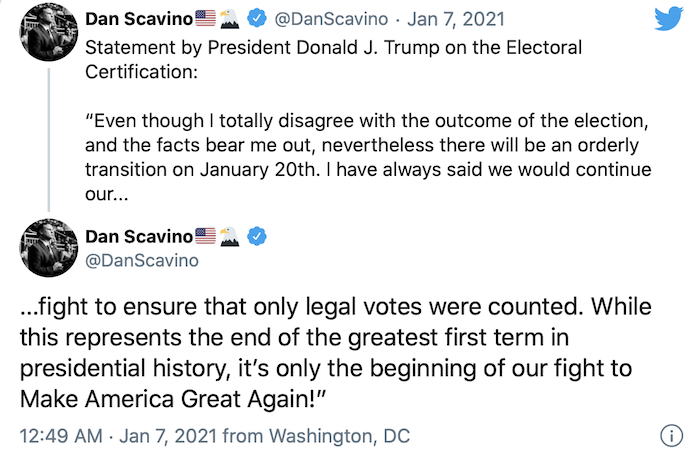Click the @DanScavino handle beside the Jan 7 date
The height and width of the screenshot is (460, 700).
coord(331,19)
